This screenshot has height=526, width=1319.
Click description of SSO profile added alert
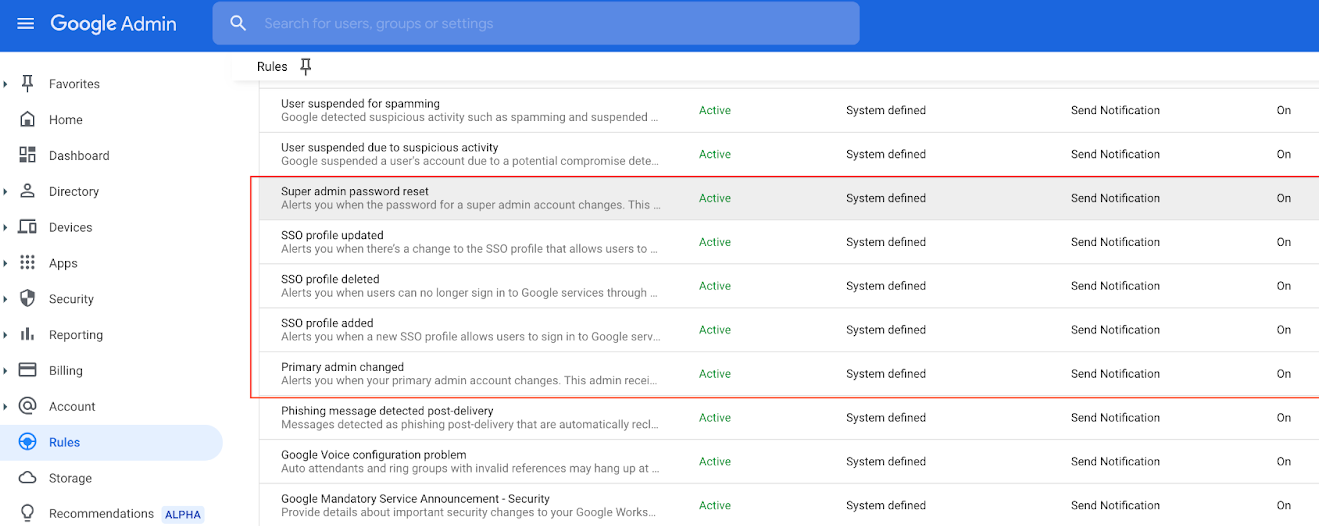pyautogui.click(x=470, y=337)
